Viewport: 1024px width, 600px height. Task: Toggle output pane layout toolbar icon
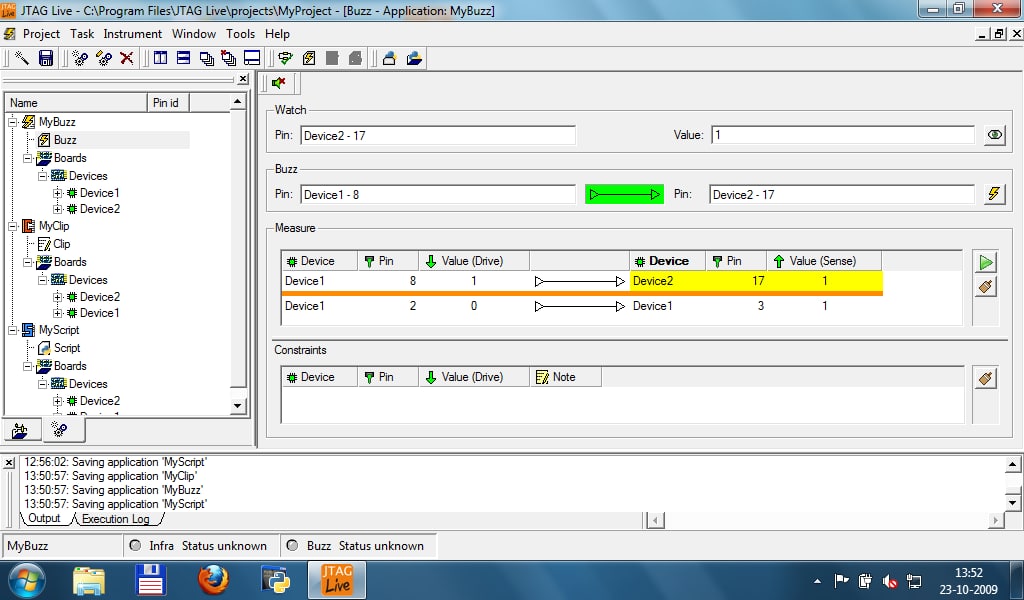click(252, 58)
